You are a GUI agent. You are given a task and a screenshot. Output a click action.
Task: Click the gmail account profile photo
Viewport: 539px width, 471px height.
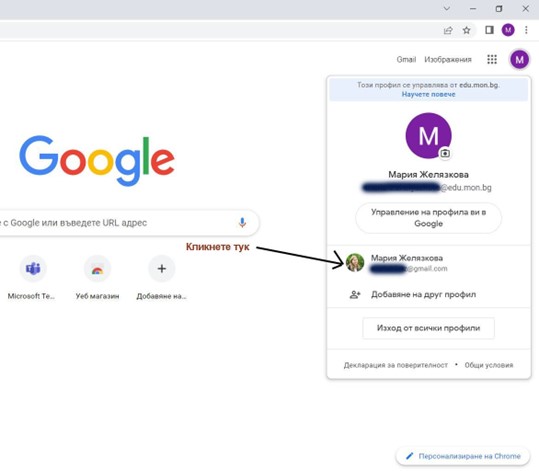(x=355, y=263)
